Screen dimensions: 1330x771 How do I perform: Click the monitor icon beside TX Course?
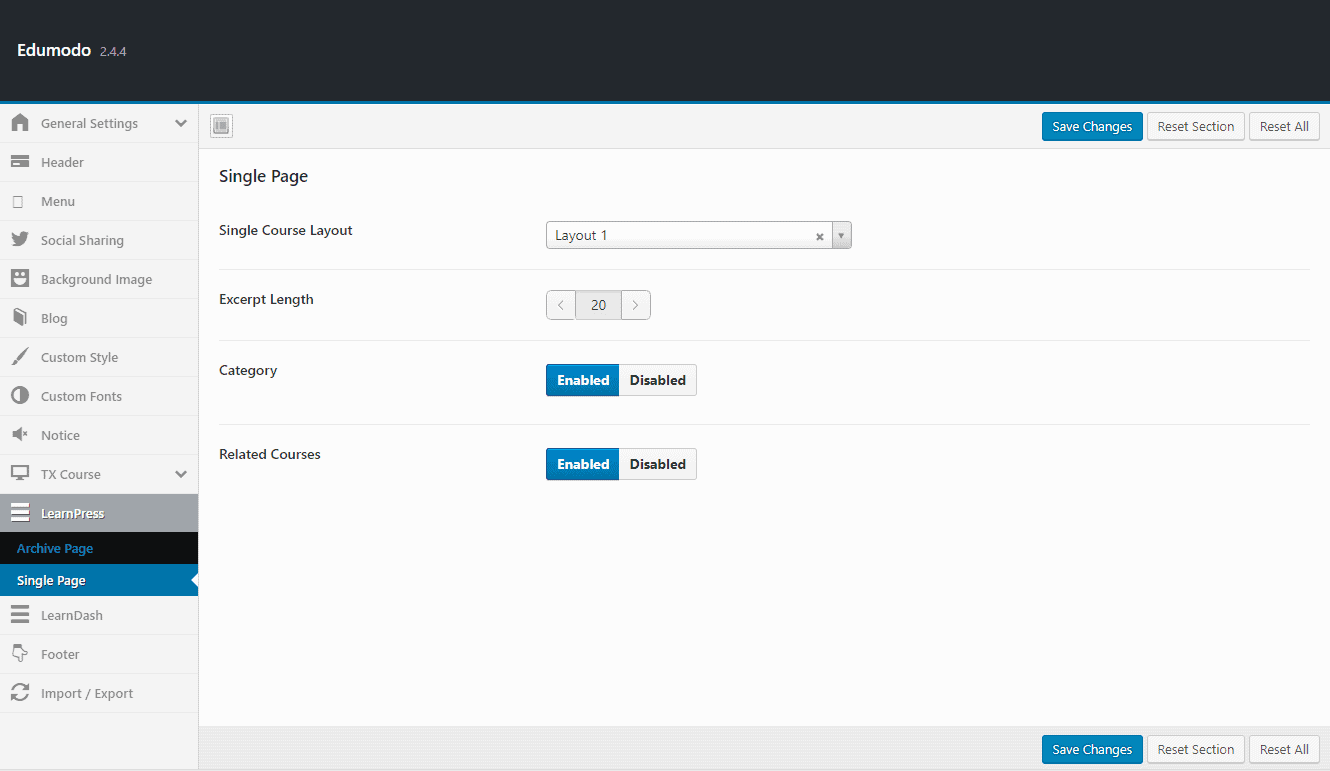coord(20,474)
